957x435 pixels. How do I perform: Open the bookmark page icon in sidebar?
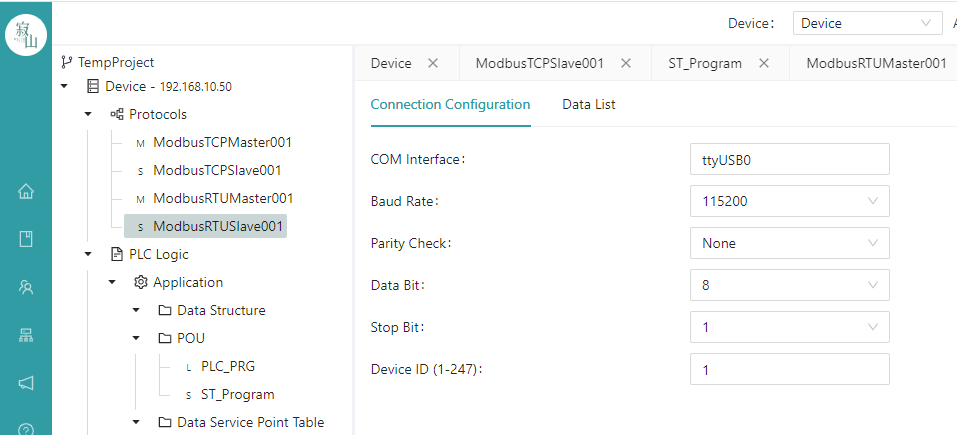pos(26,239)
